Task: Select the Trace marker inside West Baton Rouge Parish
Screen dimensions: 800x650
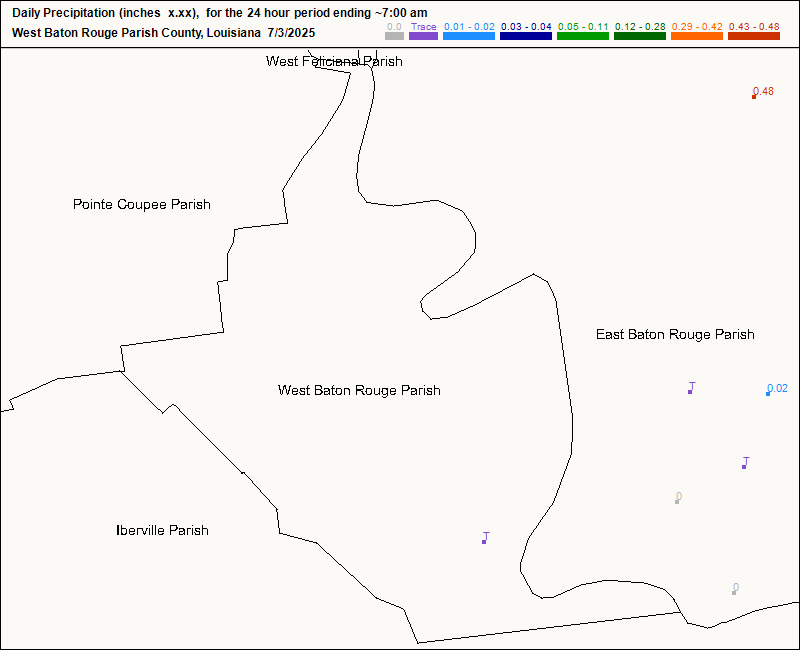Action: click(x=484, y=541)
